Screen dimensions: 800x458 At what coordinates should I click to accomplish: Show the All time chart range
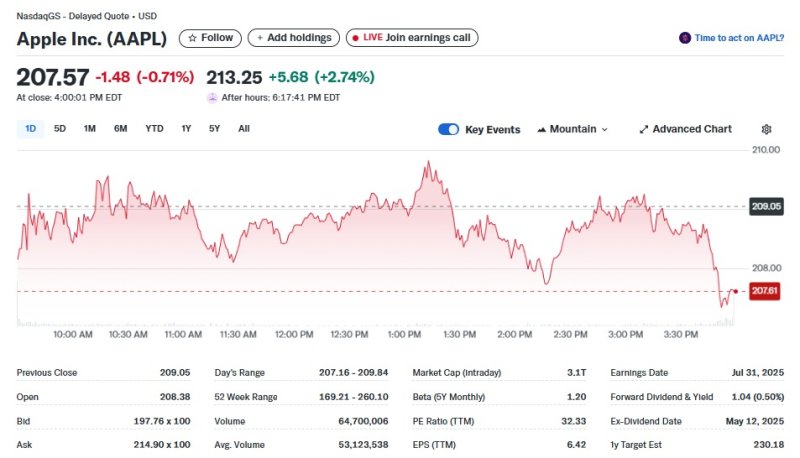tap(244, 129)
